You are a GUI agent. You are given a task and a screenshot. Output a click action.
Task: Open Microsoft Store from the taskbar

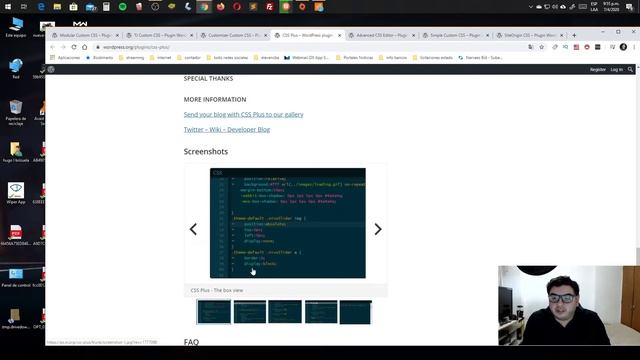coord(73,7)
